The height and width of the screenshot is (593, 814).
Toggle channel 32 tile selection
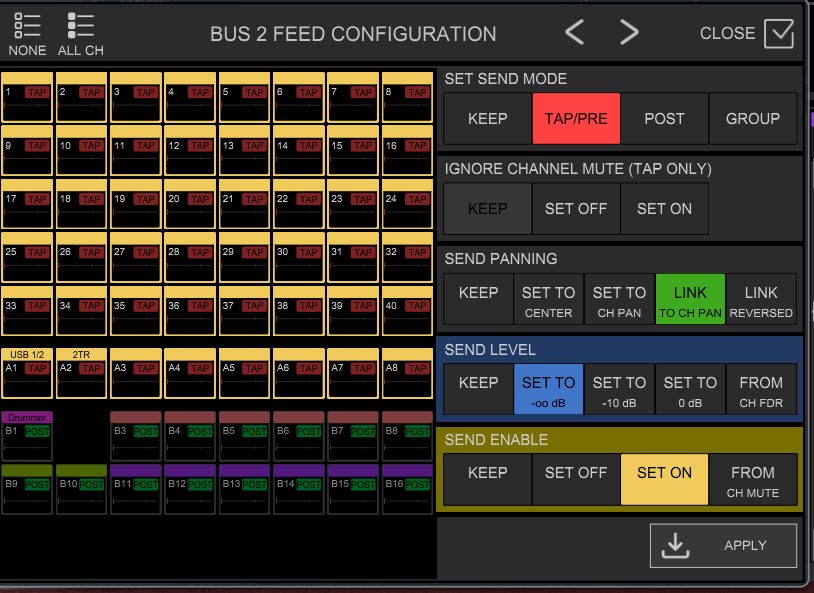tap(408, 258)
